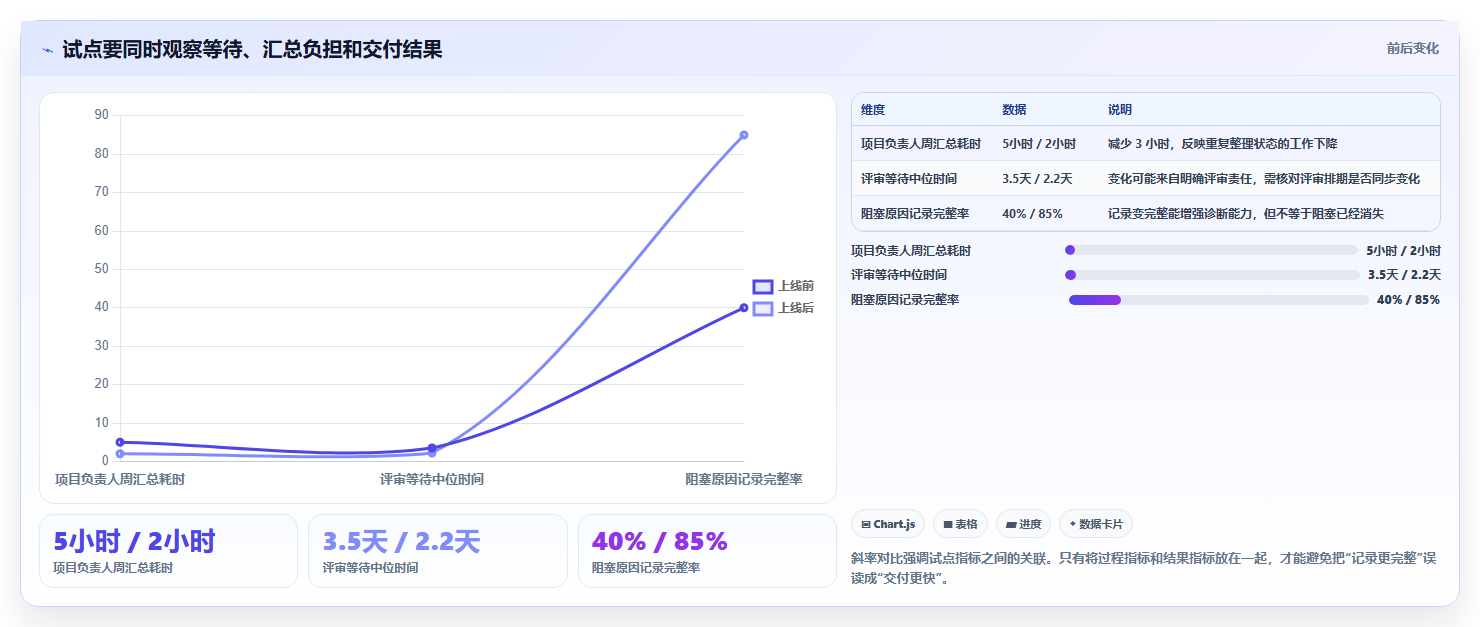
Task: Click the 维度 column header
Action: (x=873, y=110)
